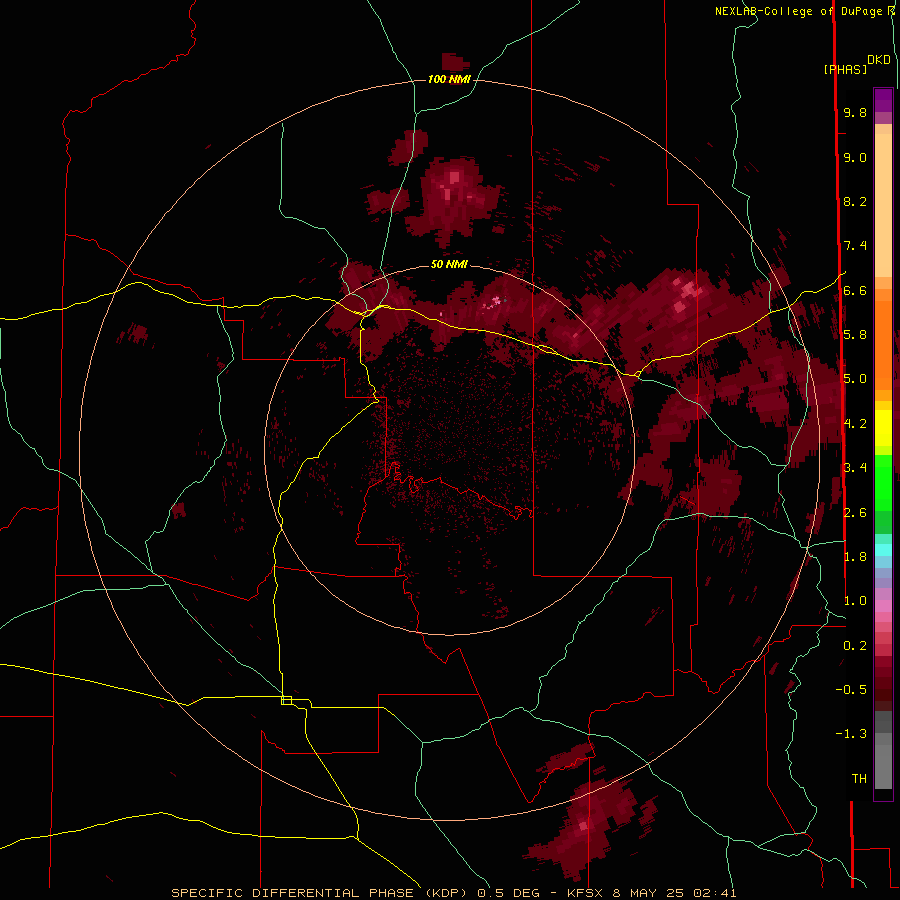The image size is (900, 900).
Task: Click the 4.2 scale value label
Action: tap(855, 424)
